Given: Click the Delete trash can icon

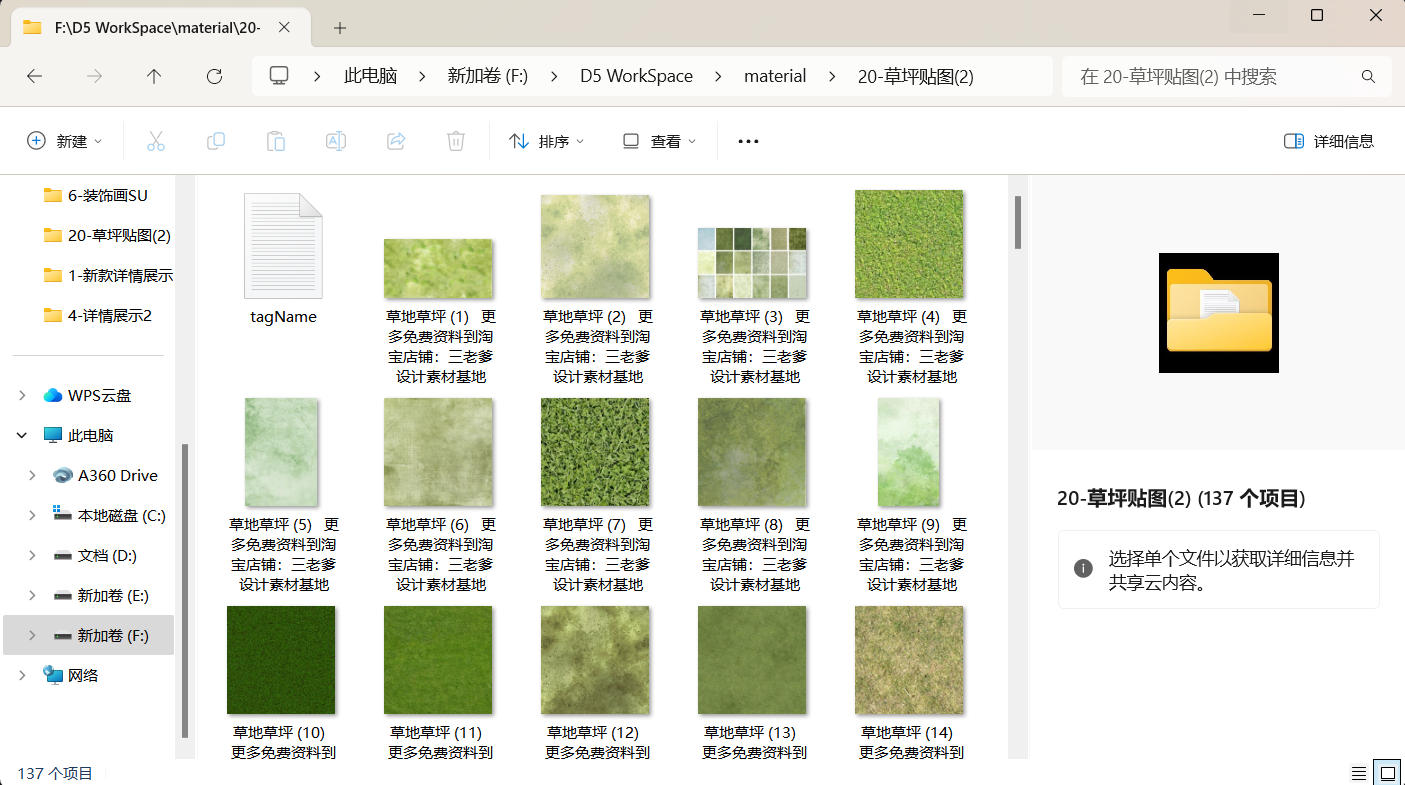Looking at the screenshot, I should point(456,141).
